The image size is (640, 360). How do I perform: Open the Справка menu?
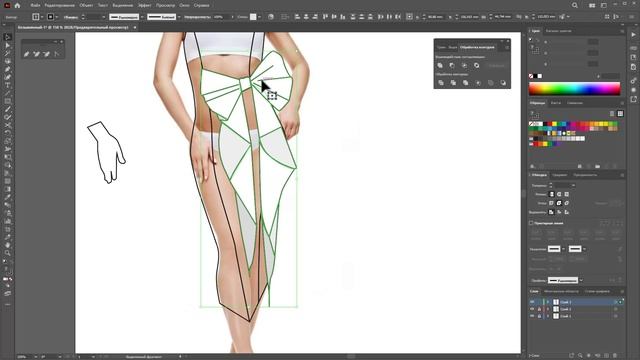pyautogui.click(x=202, y=5)
